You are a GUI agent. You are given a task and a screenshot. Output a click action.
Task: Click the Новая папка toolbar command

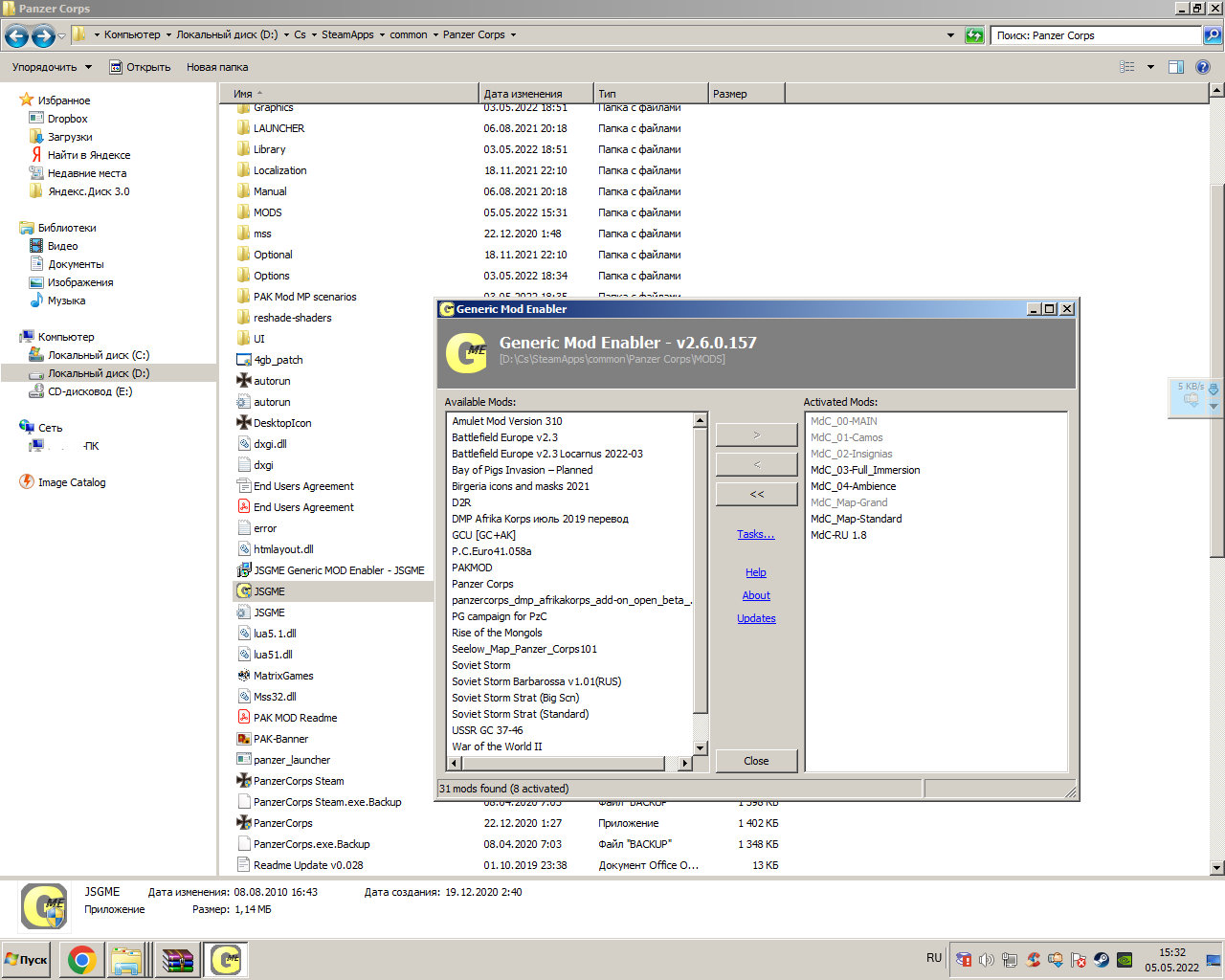pyautogui.click(x=217, y=67)
